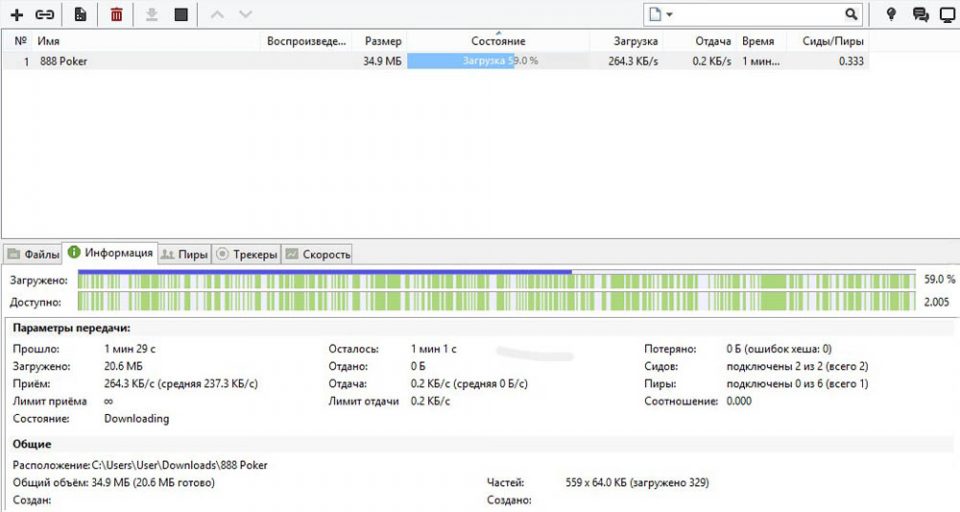Select the 888 Poker torrent row
Image resolution: width=960 pixels, height=512 pixels.
tap(435, 61)
